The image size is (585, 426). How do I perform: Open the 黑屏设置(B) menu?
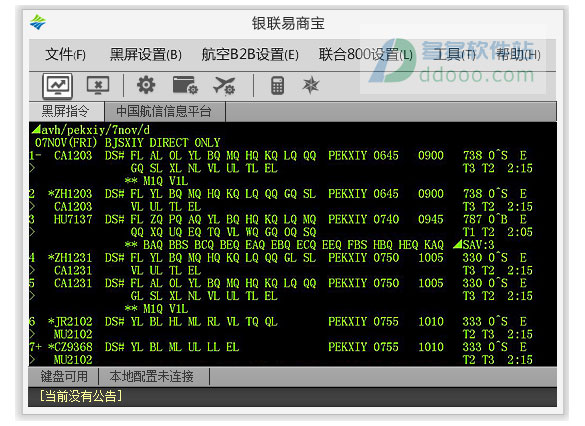[146, 55]
